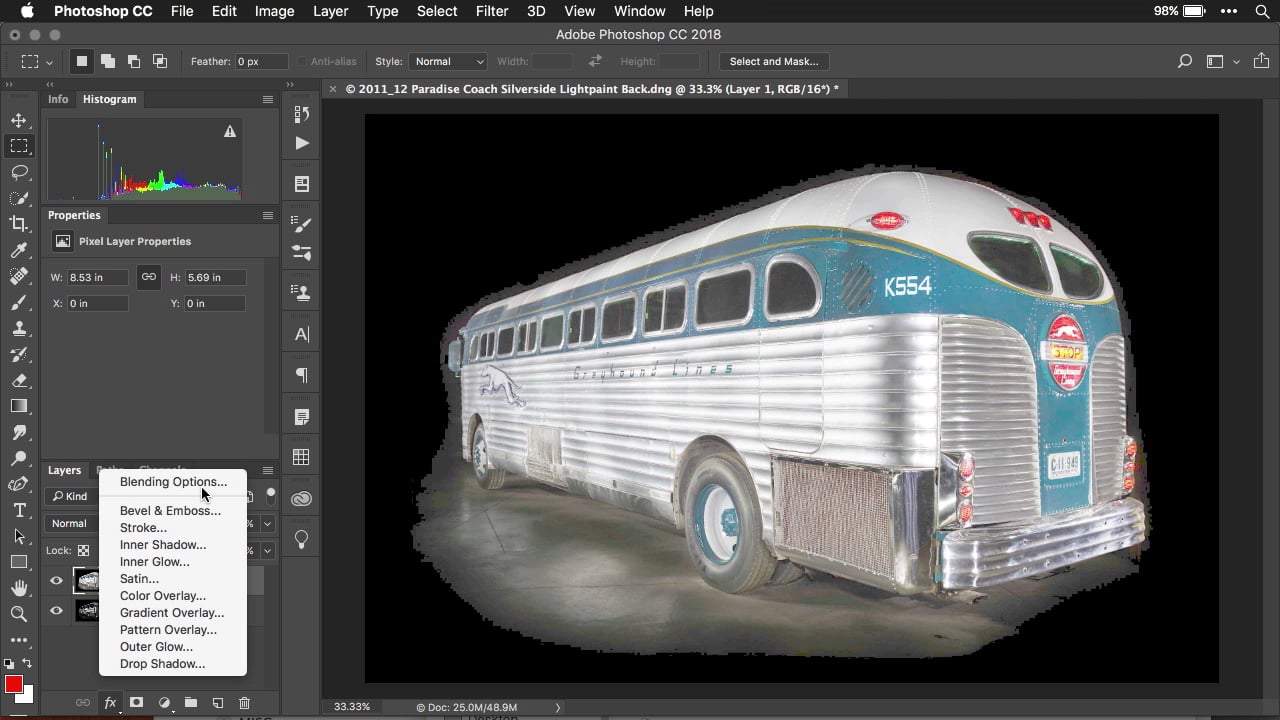
Task: Open the Layers panel flyout menu
Action: [268, 470]
